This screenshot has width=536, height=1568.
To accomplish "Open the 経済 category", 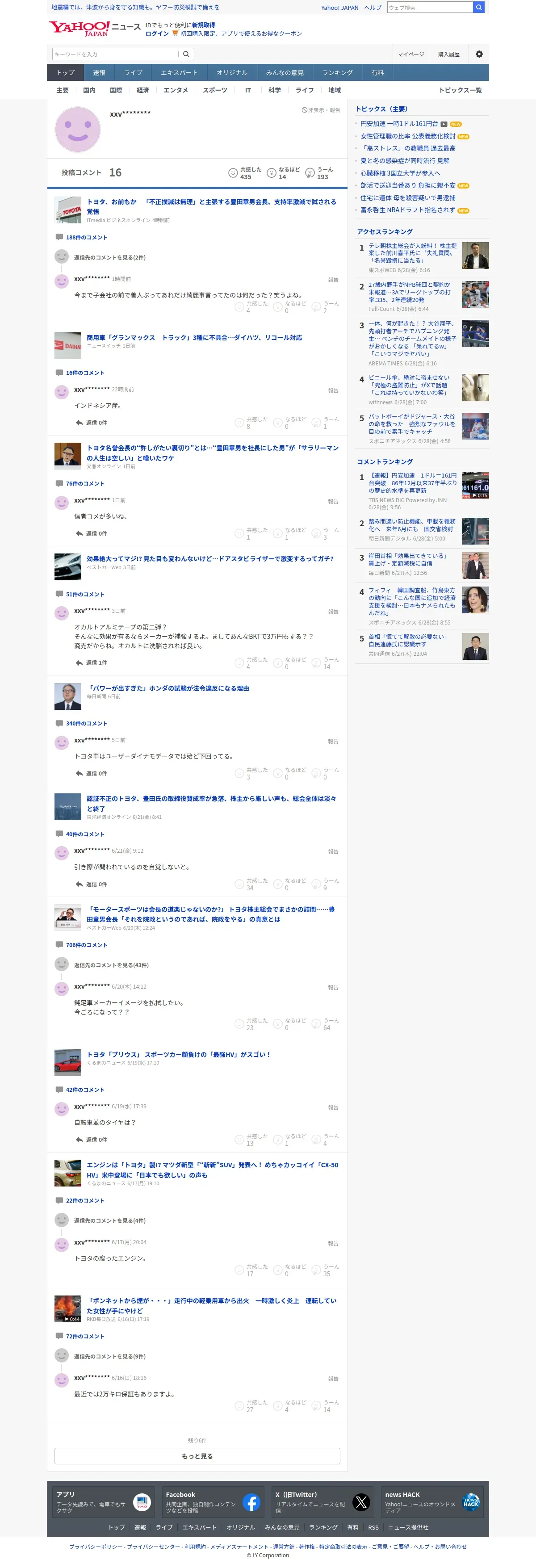I will 143,90.
